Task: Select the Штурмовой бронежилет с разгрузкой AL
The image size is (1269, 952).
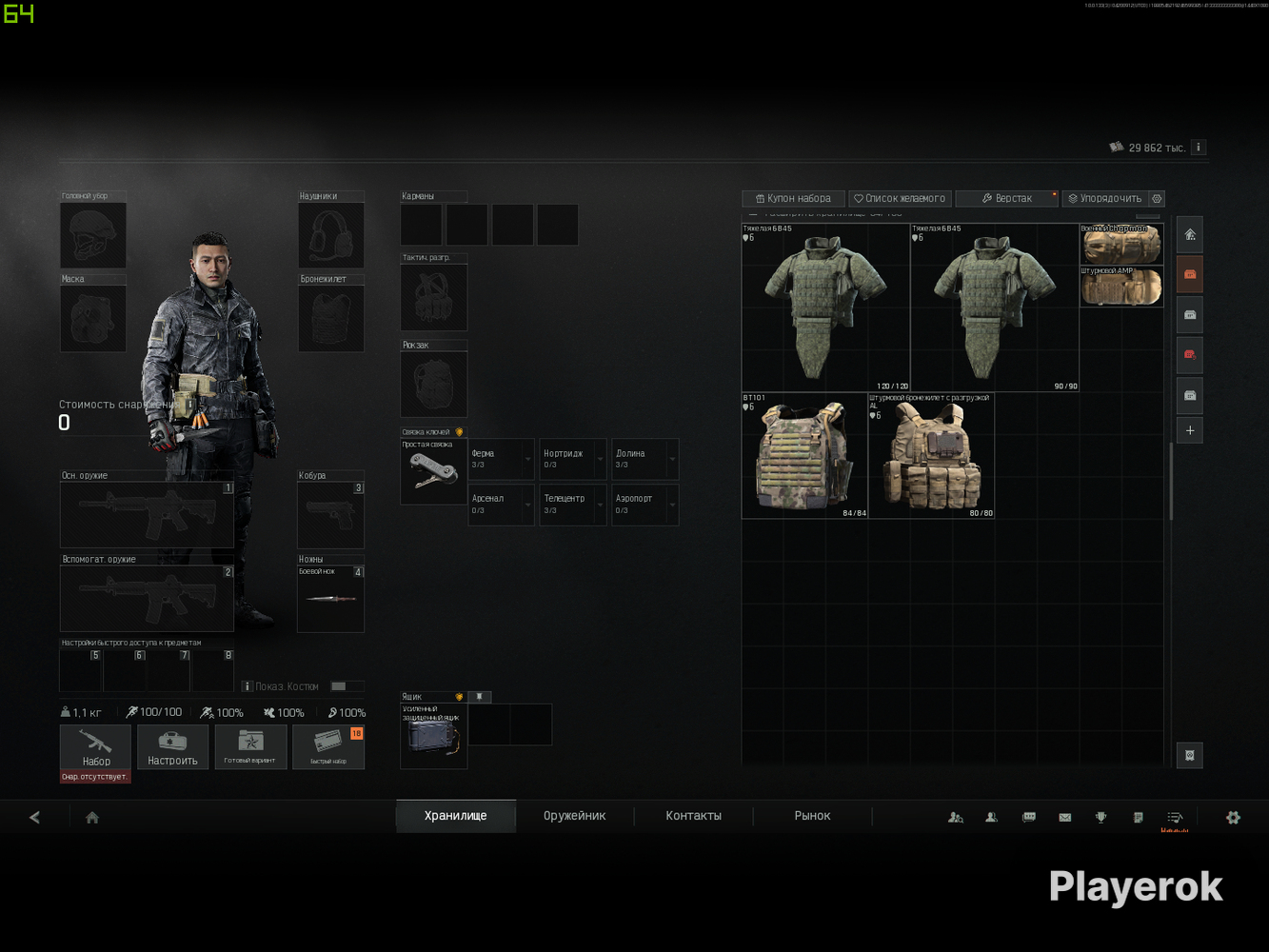Action: (932, 456)
